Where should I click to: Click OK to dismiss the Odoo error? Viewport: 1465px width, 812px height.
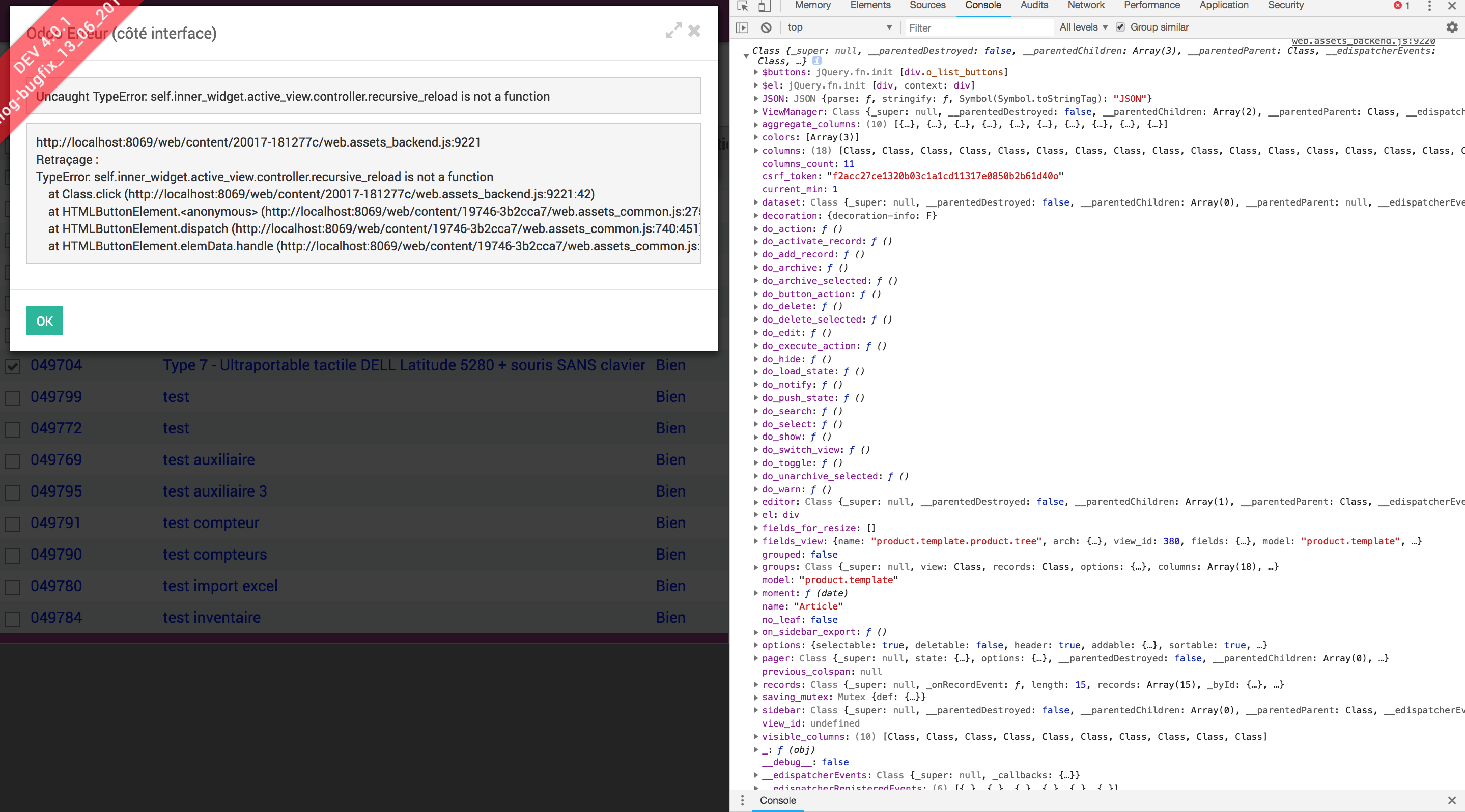pos(44,321)
